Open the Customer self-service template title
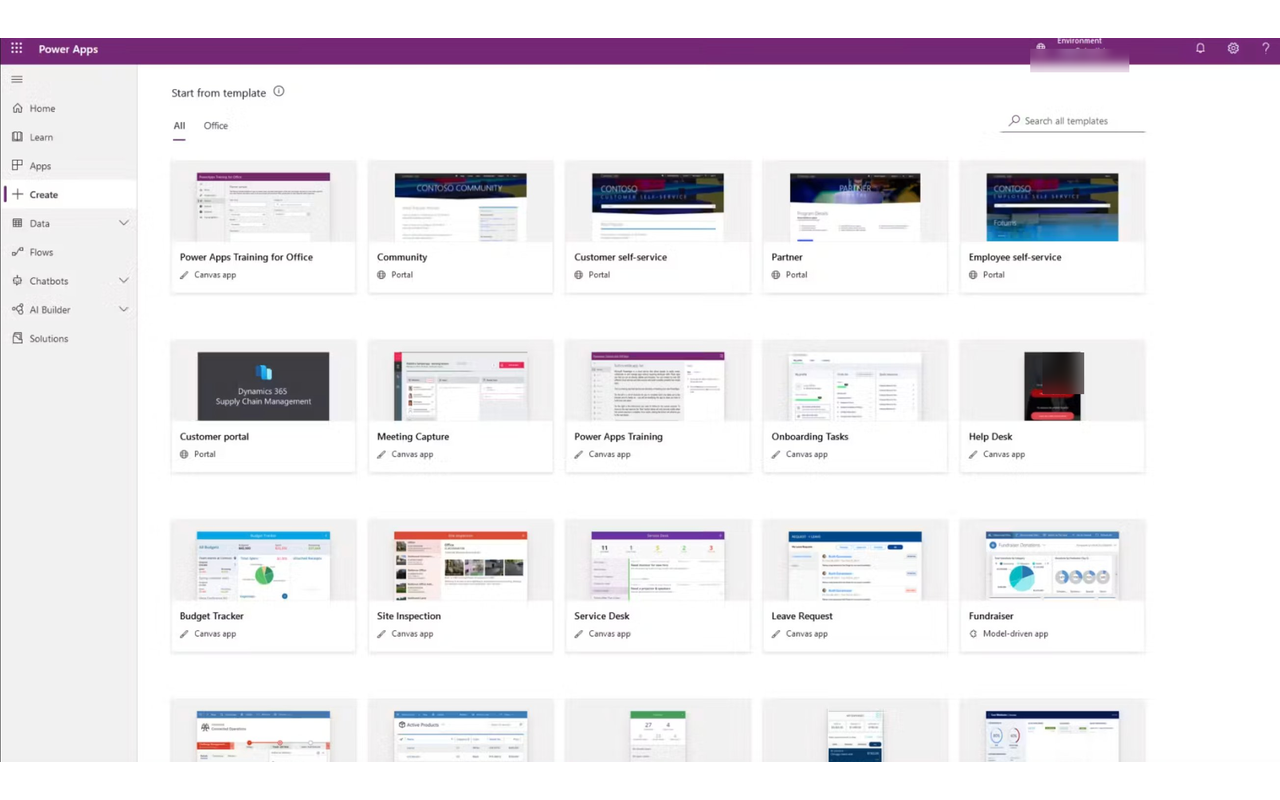This screenshot has width=1280, height=800. coord(620,257)
